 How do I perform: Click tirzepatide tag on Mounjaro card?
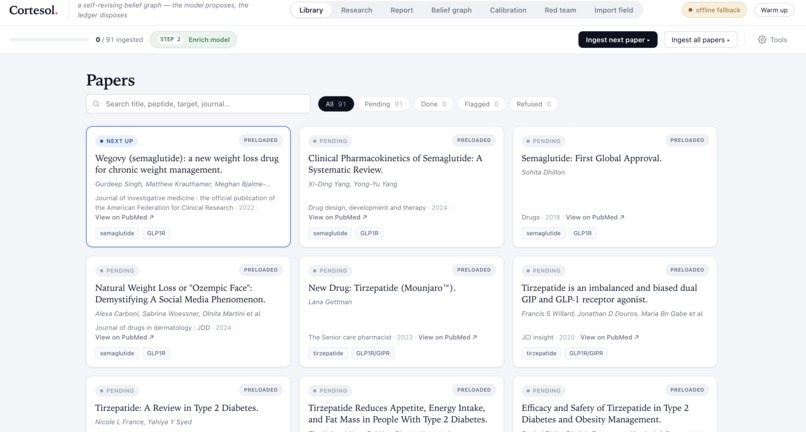(328, 353)
